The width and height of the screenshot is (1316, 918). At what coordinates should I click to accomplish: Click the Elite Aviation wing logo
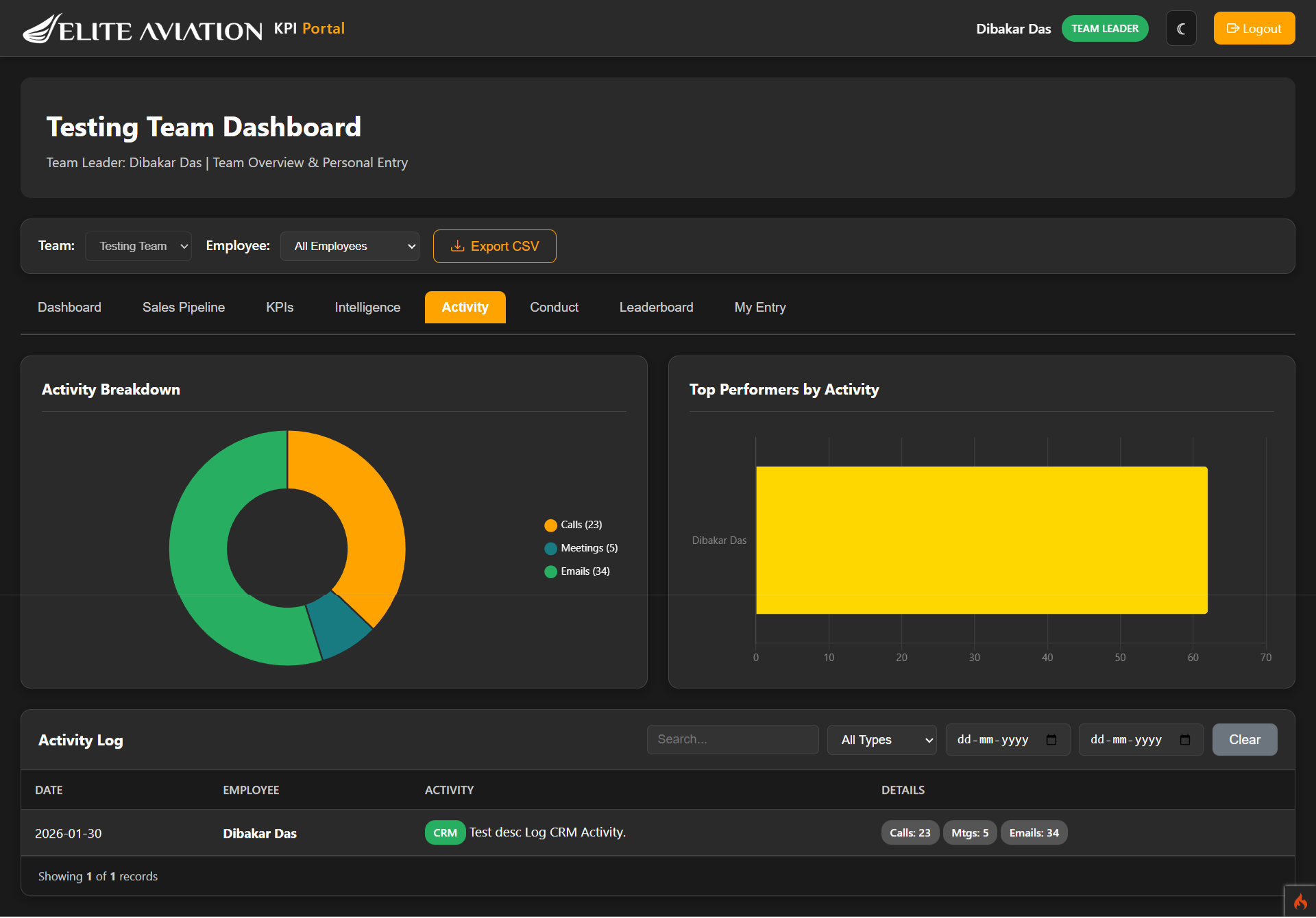coord(42,29)
